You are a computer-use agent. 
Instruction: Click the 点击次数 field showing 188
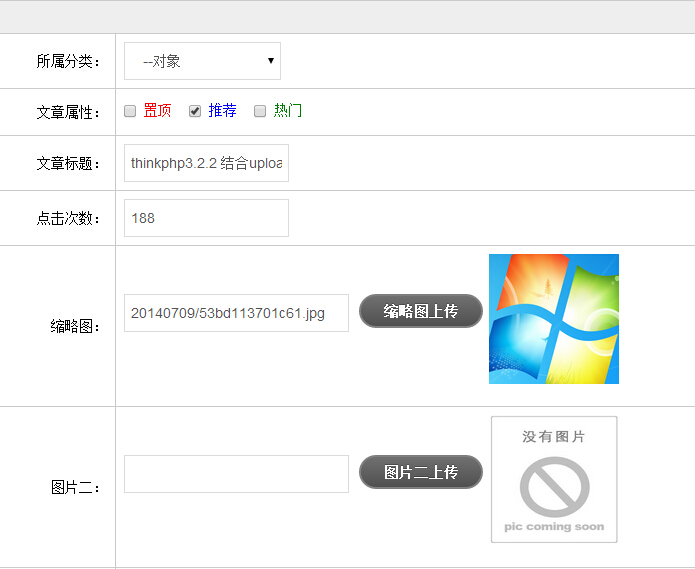206,218
